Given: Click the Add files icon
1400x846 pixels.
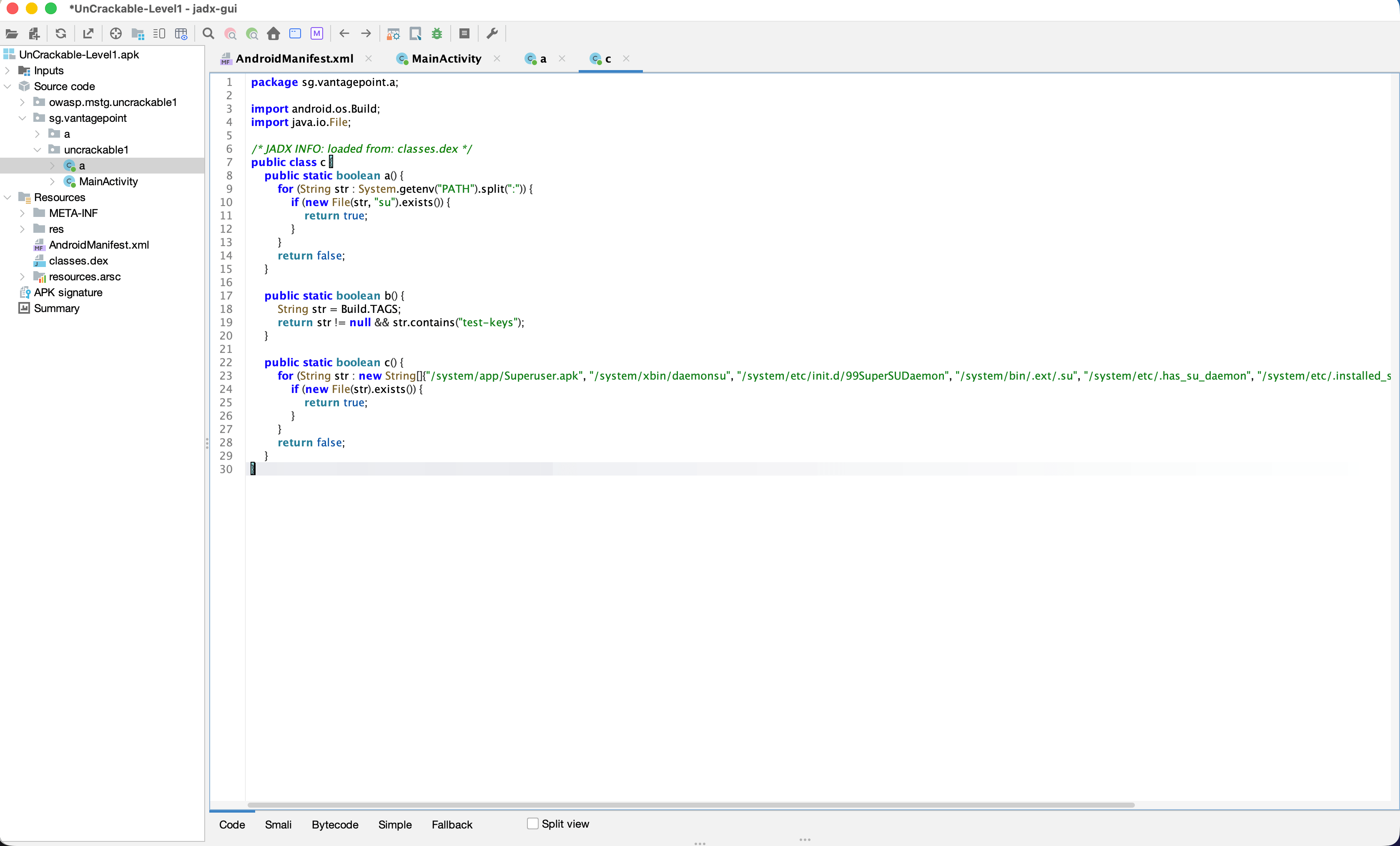Looking at the screenshot, I should 34,33.
